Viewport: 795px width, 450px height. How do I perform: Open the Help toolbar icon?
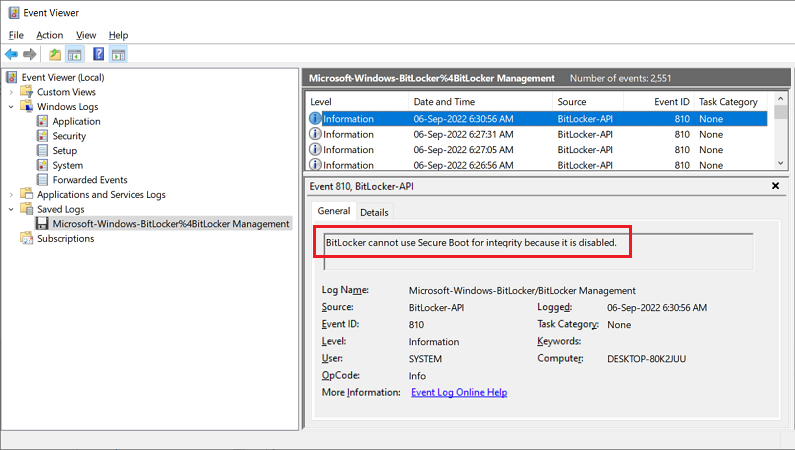point(98,54)
